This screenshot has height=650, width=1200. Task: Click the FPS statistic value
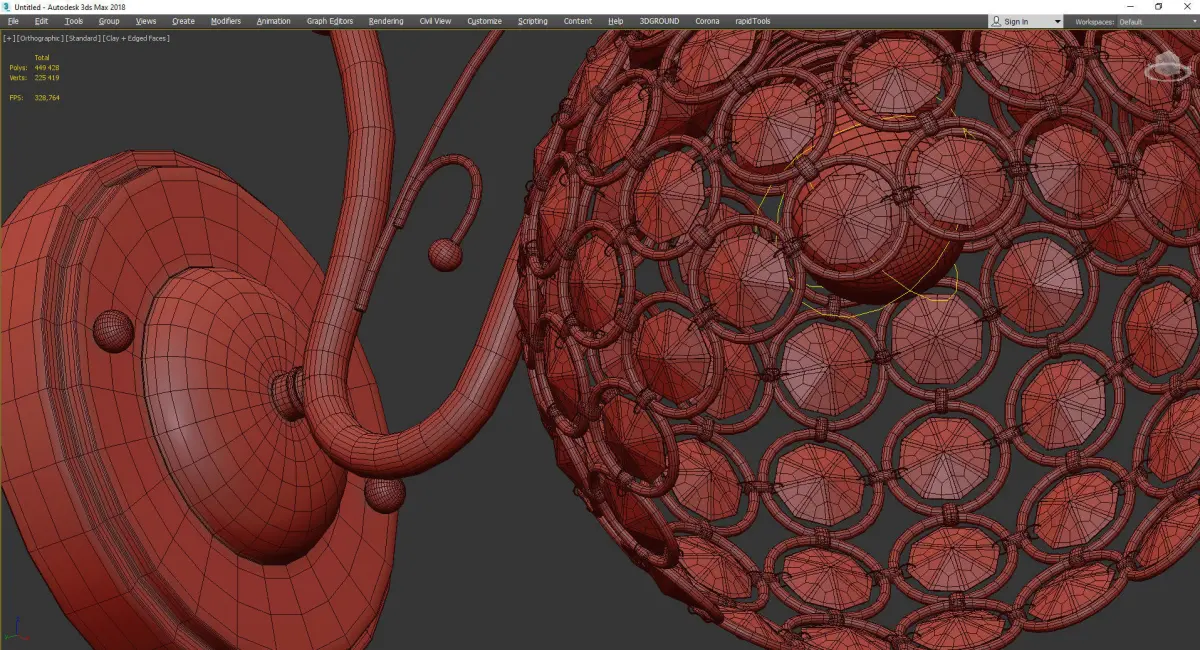click(47, 98)
